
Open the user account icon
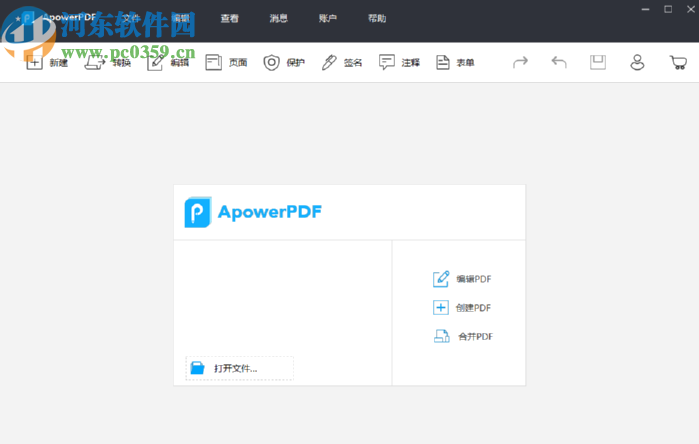637,62
